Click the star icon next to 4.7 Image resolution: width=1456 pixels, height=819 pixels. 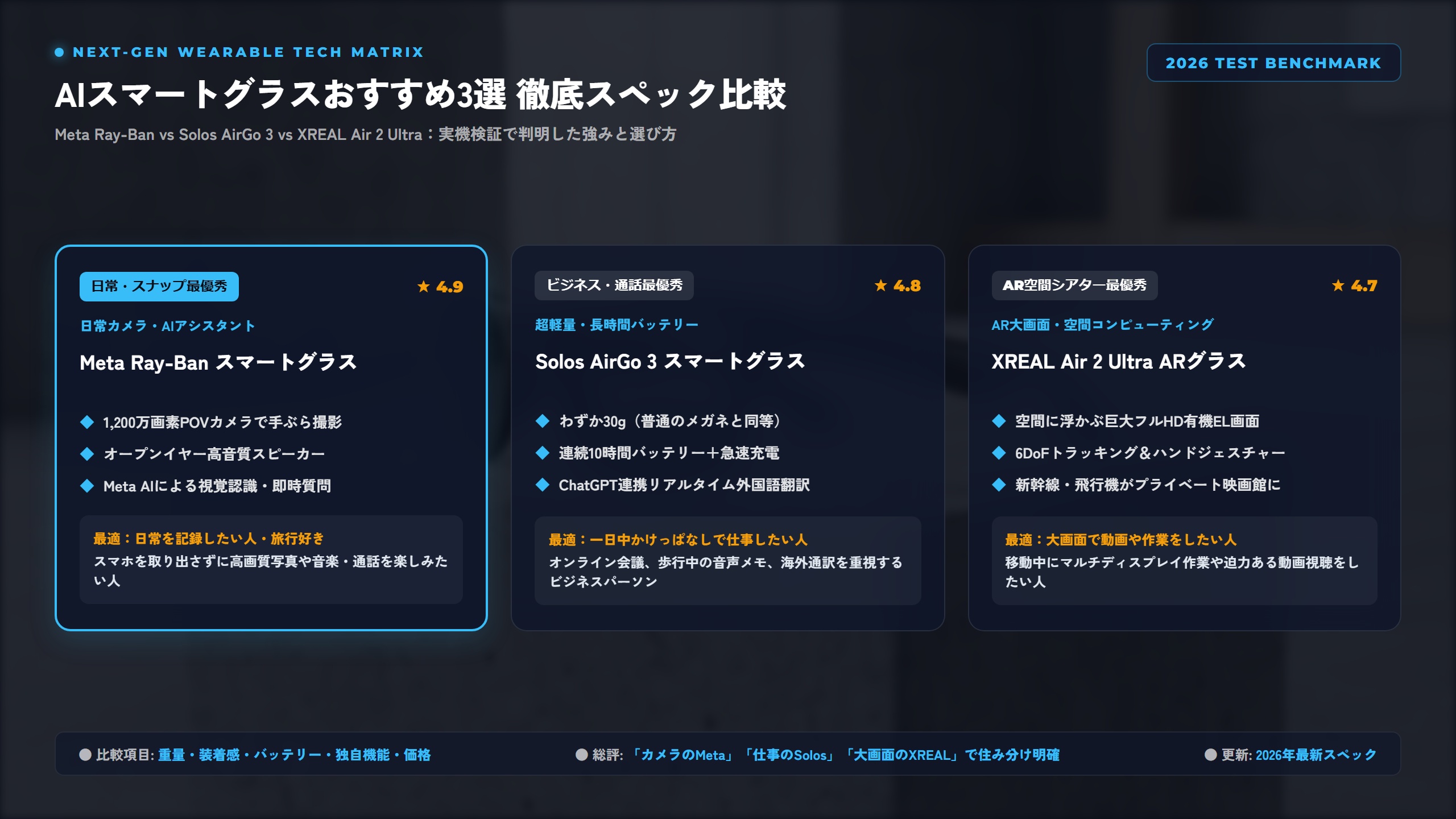coord(1338,286)
